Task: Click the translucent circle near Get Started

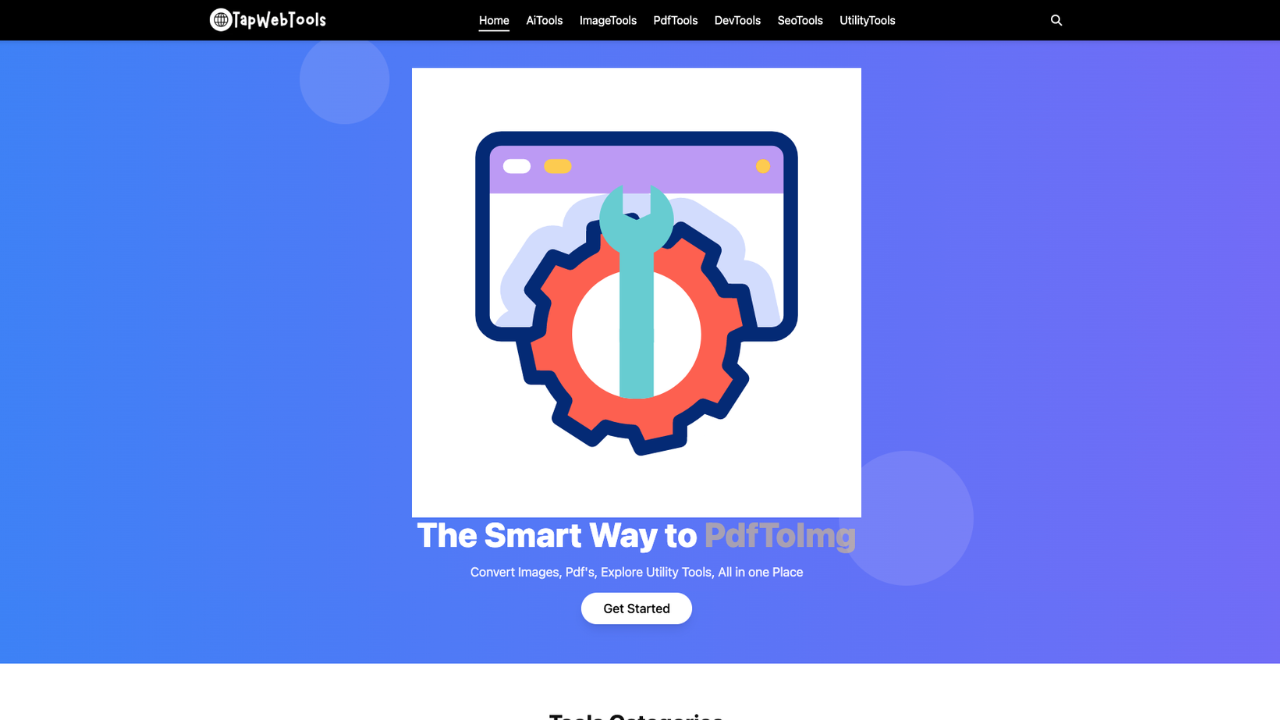Action: (906, 518)
